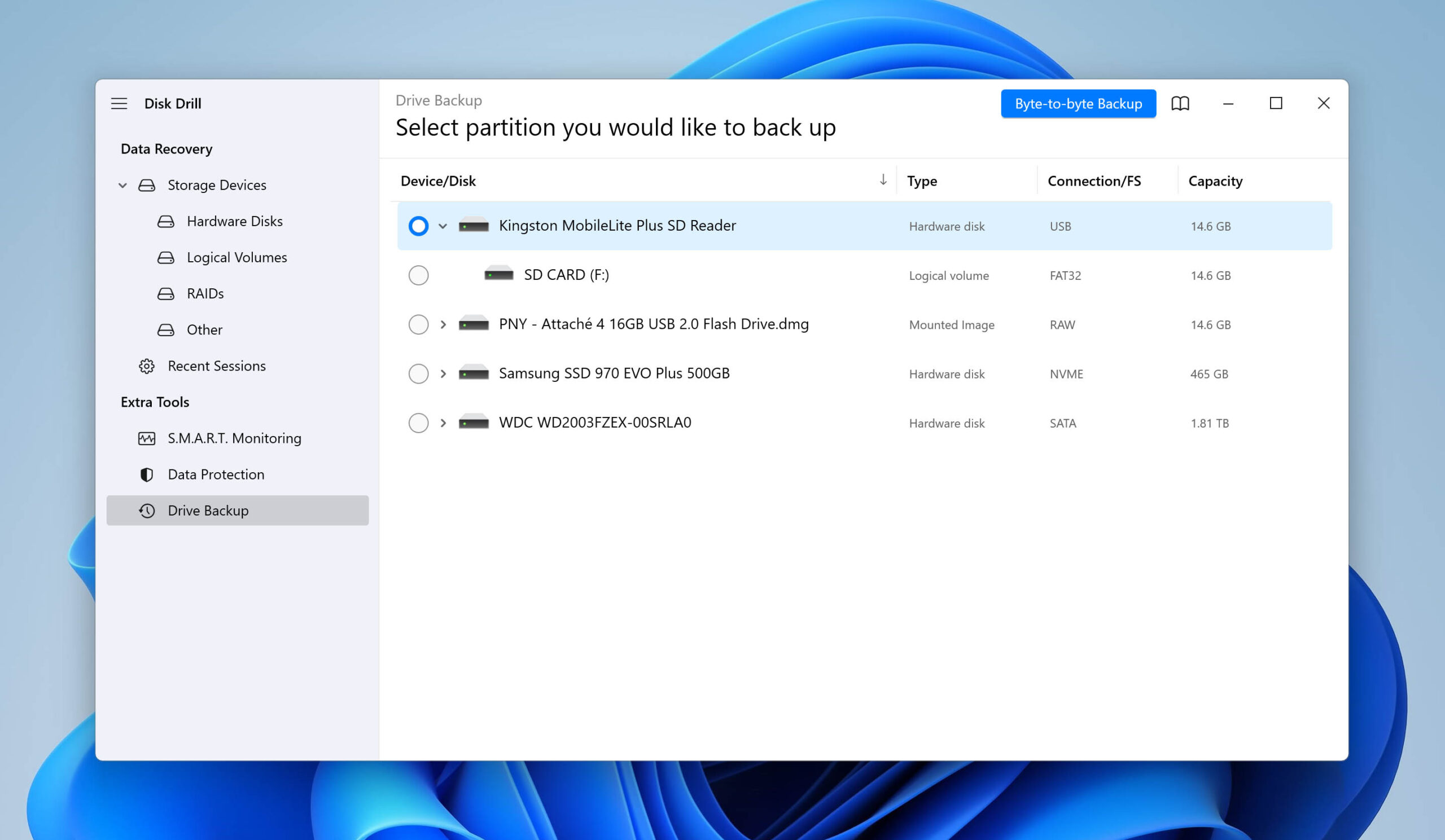1445x840 pixels.
Task: Click the WDC WD2003FZEX disk icon
Action: [474, 423]
